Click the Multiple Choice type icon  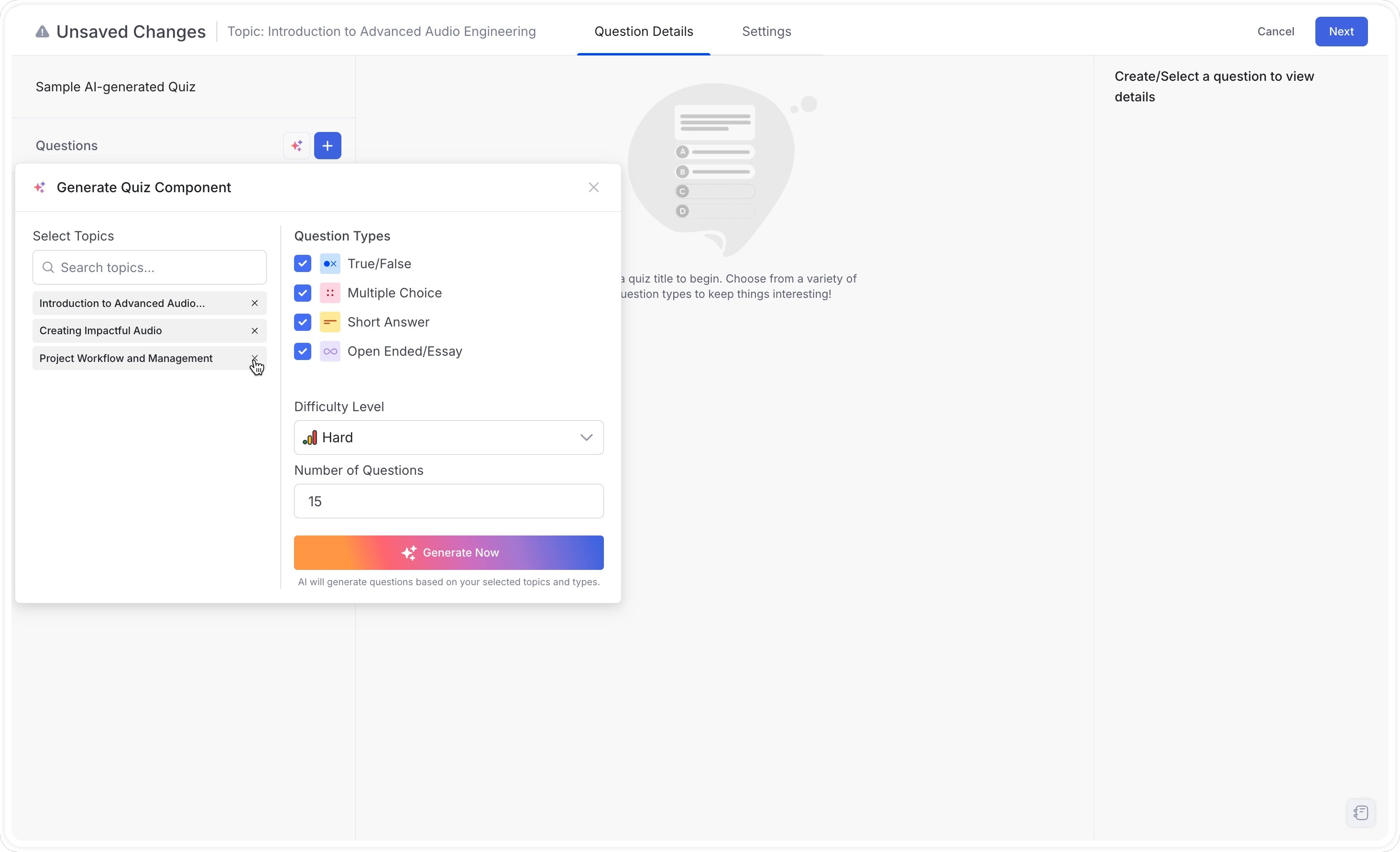[x=330, y=293]
